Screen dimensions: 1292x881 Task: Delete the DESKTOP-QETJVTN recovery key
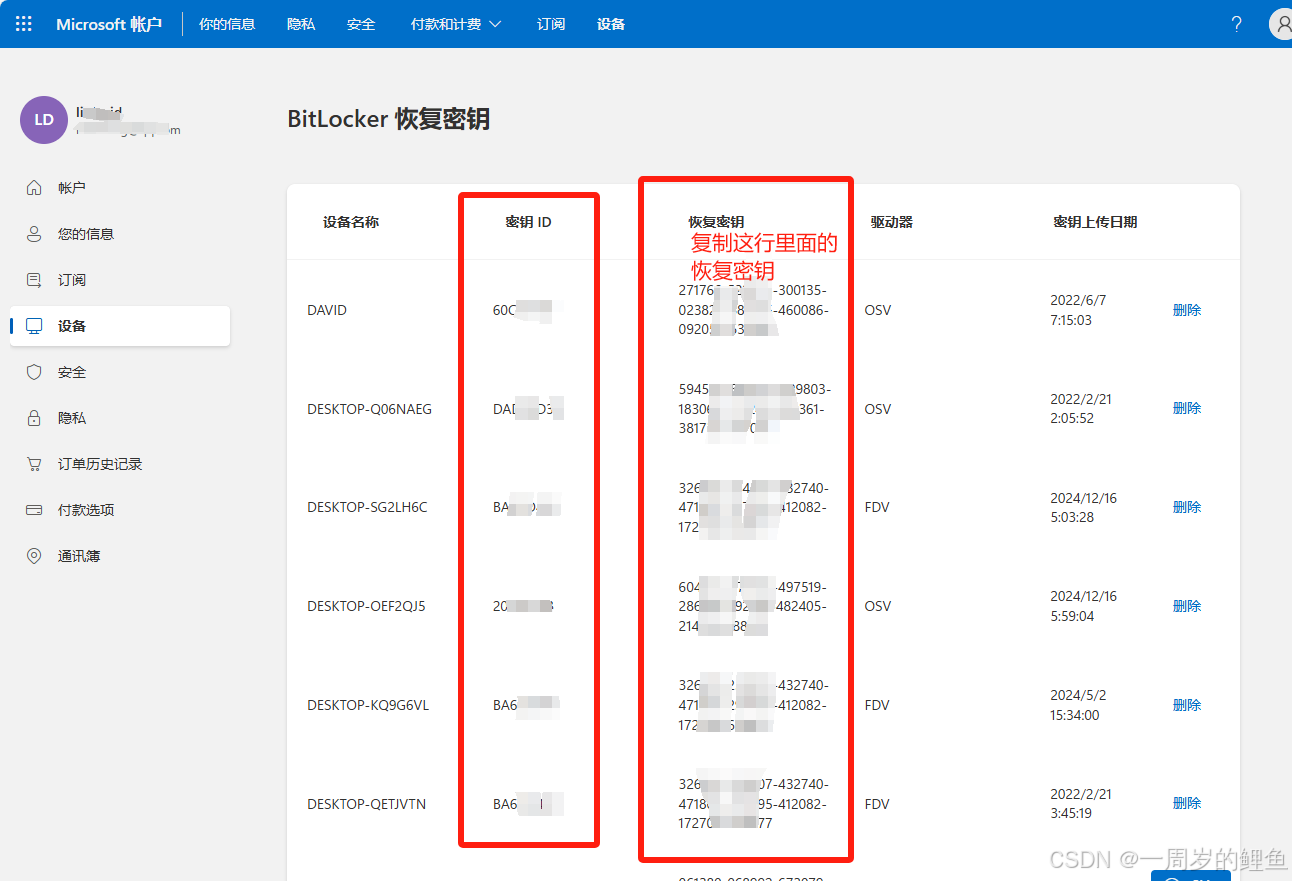click(x=1187, y=803)
